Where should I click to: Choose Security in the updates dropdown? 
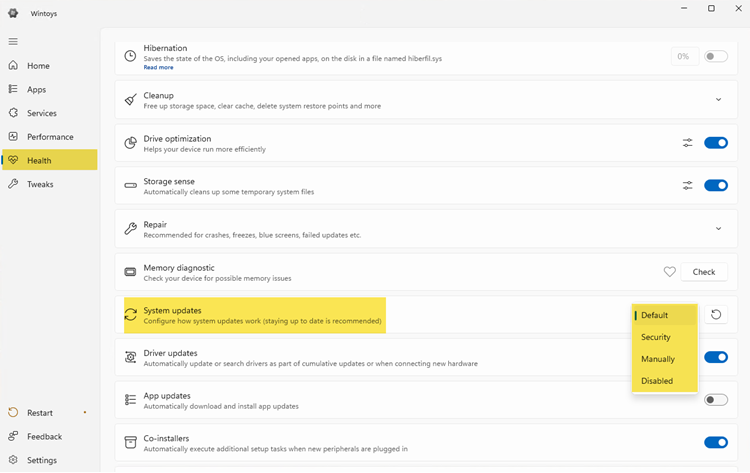point(656,337)
